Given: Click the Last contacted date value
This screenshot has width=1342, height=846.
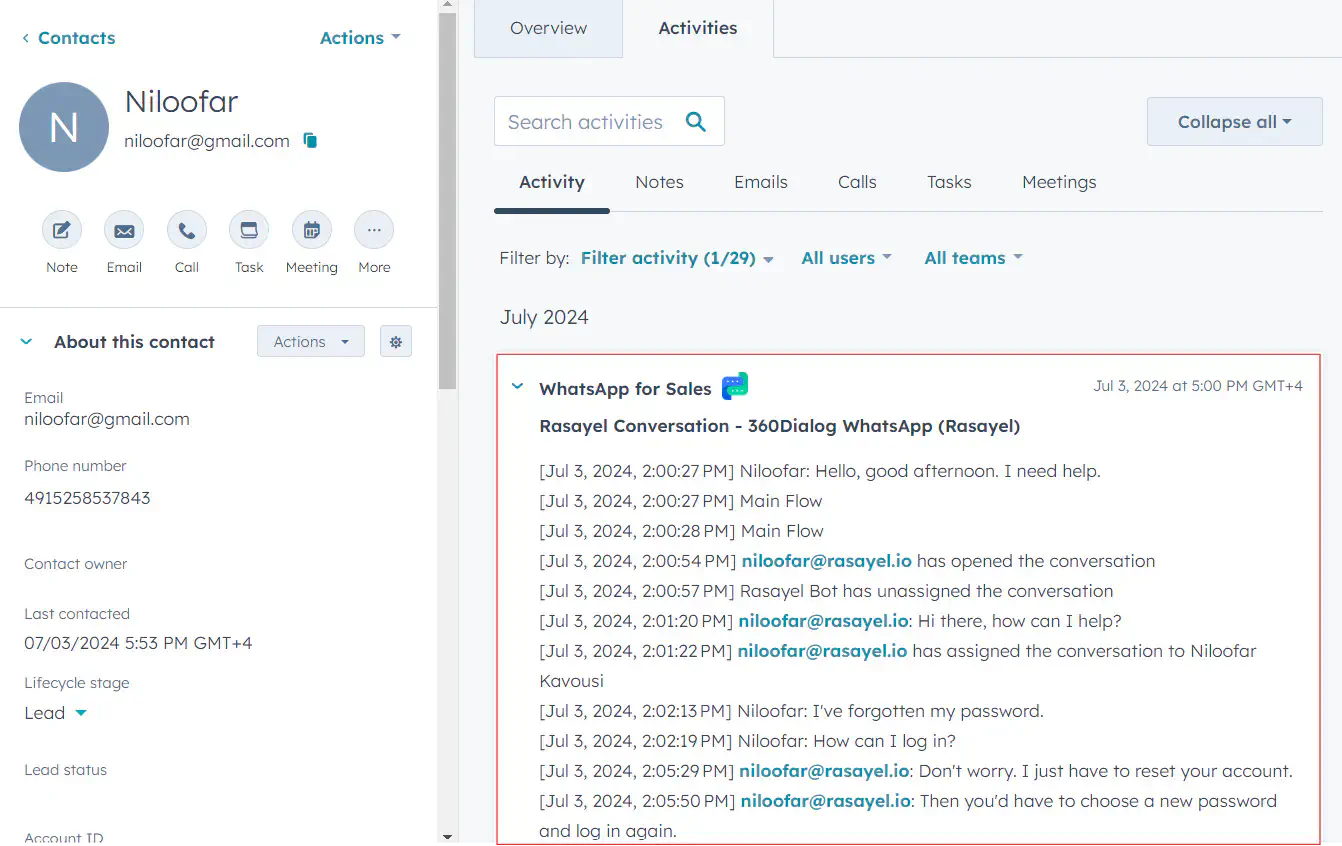Looking at the screenshot, I should [138, 643].
